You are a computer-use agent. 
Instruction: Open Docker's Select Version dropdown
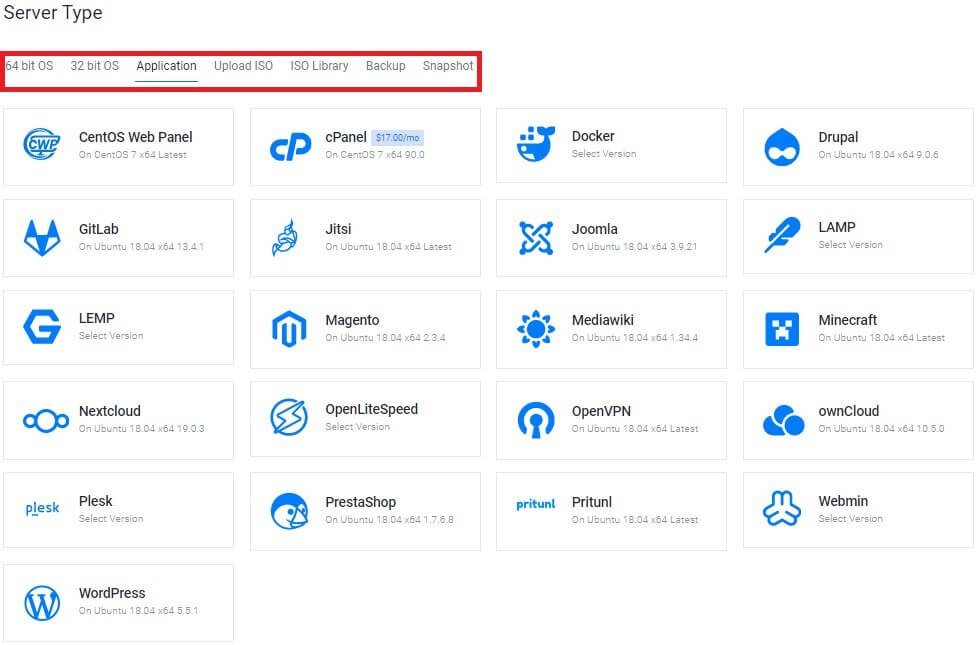[x=604, y=154]
